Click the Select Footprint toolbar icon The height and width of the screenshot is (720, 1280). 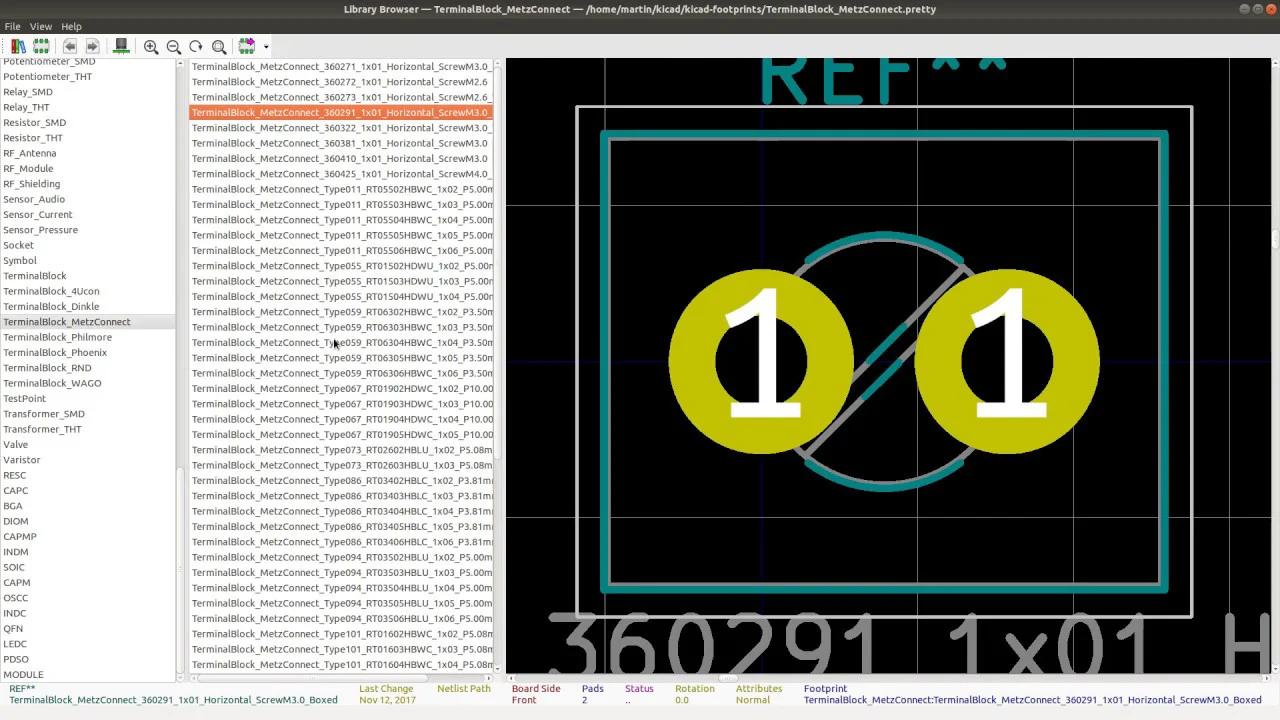click(41, 46)
